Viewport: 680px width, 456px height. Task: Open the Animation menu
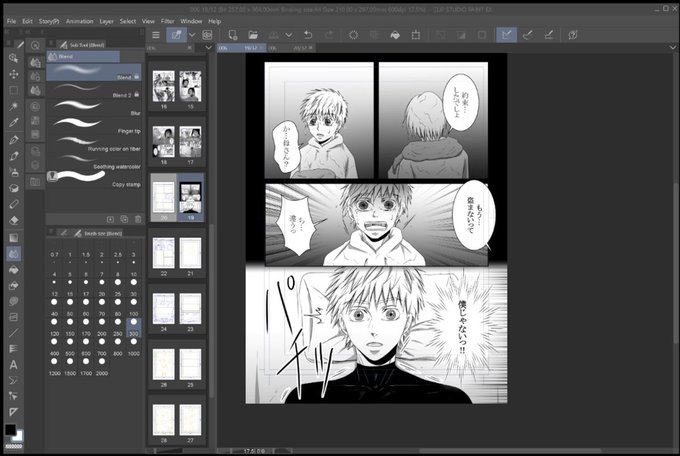click(79, 21)
